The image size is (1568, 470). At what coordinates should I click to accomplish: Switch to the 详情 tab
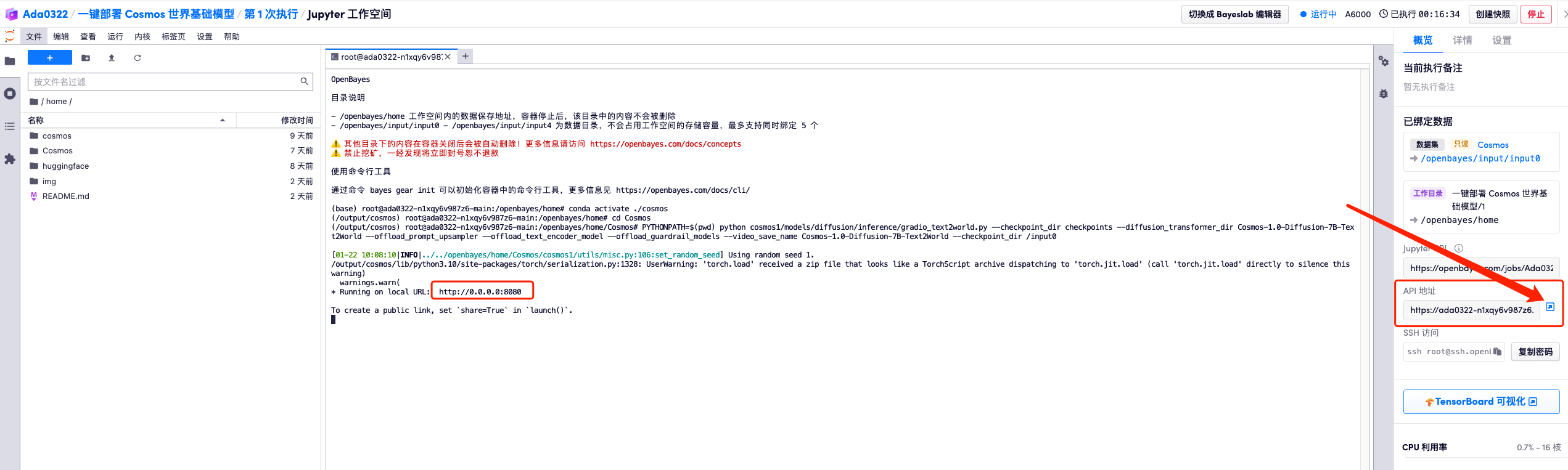(x=1462, y=41)
